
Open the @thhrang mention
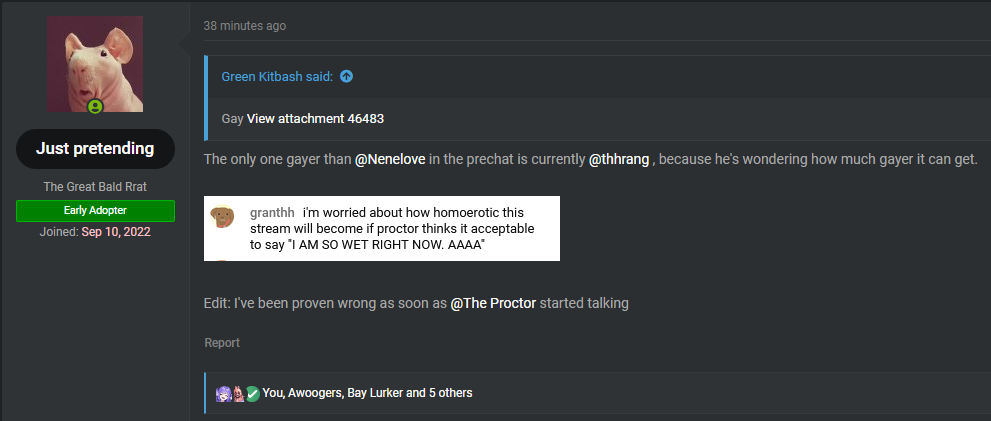619,159
